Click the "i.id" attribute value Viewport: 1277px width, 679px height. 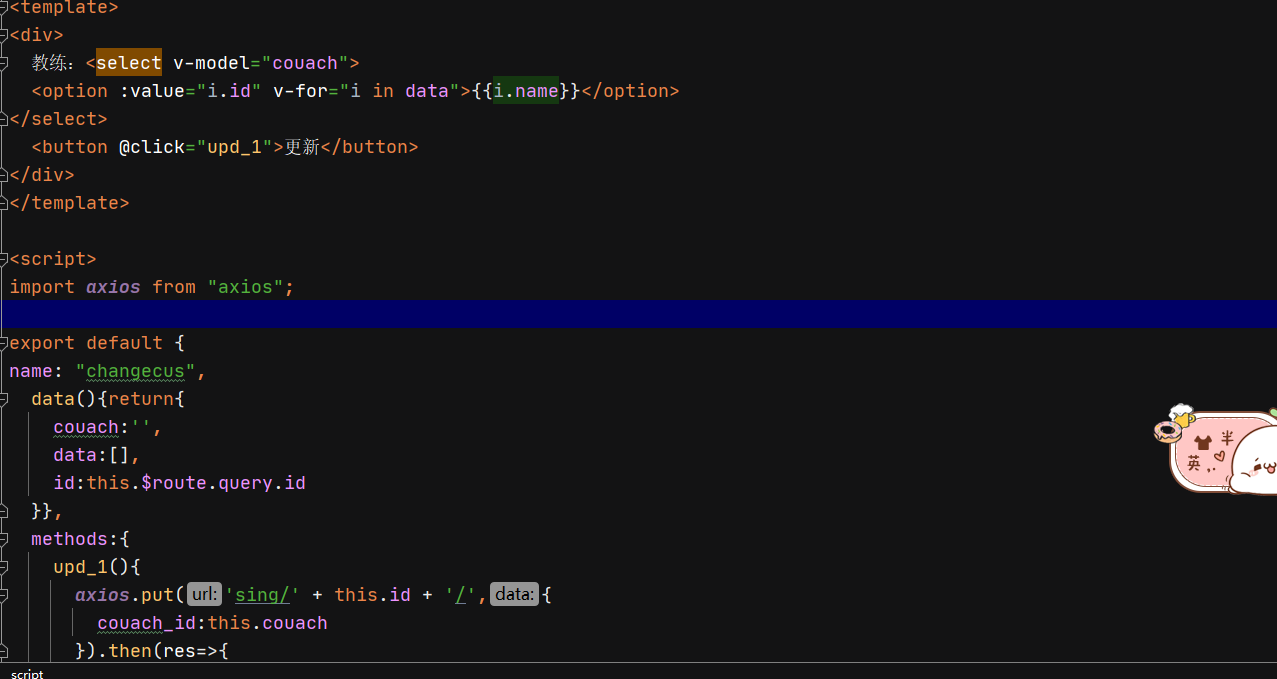[x=228, y=91]
